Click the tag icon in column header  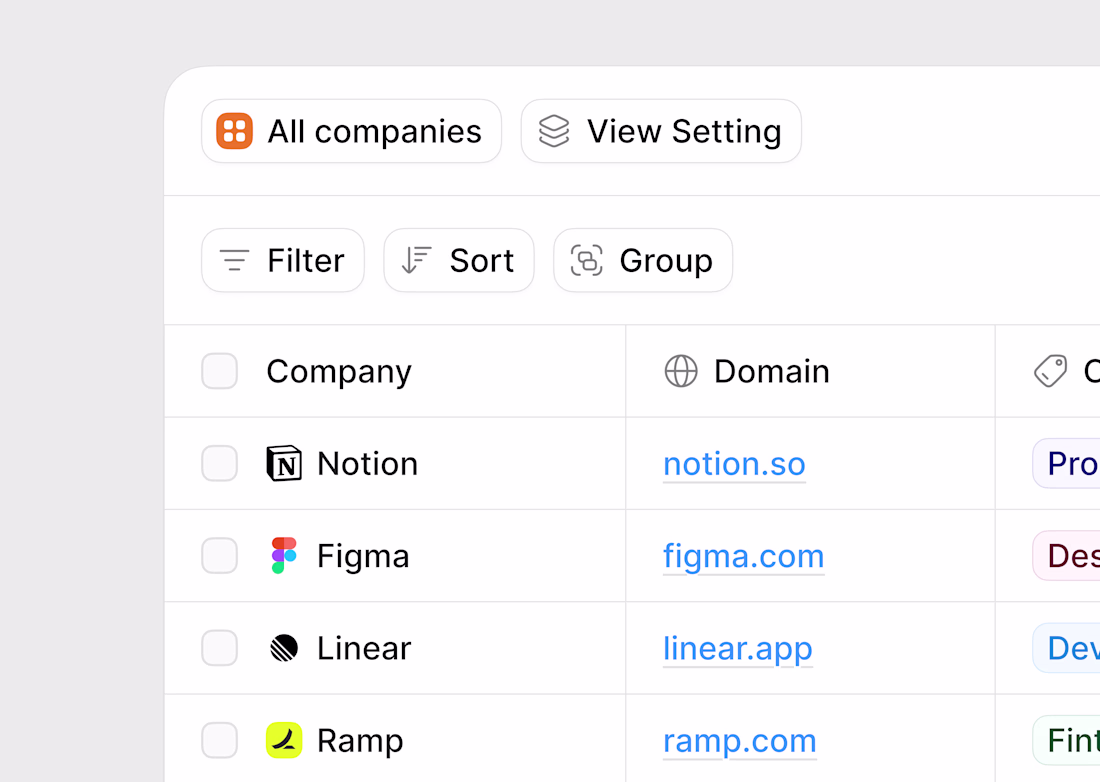[1050, 371]
